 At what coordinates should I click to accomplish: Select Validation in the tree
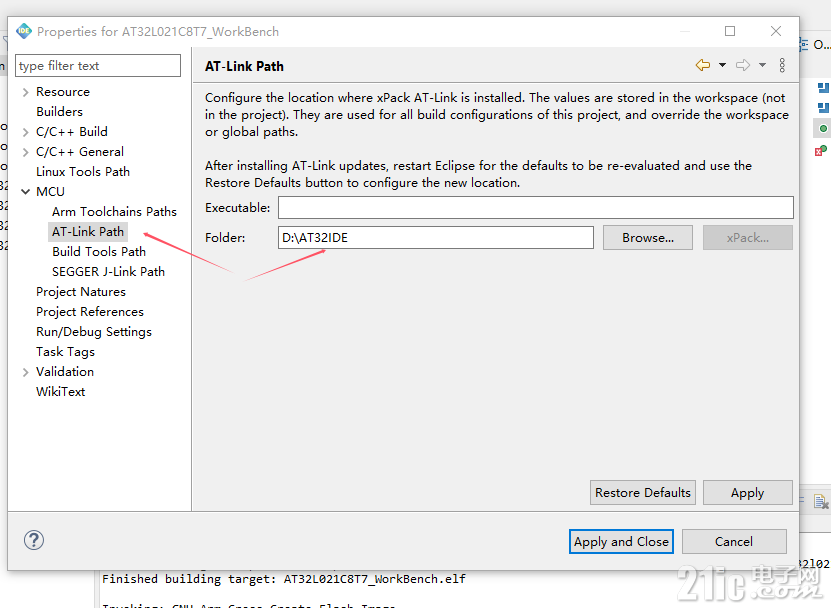(x=65, y=372)
